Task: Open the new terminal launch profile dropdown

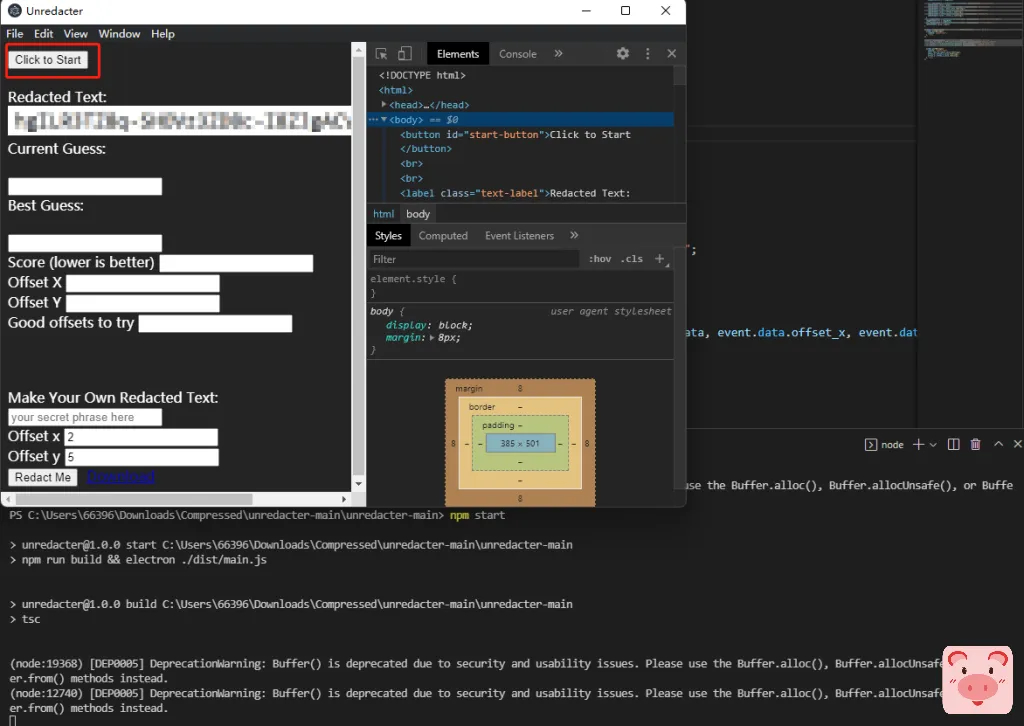Action: 933,444
